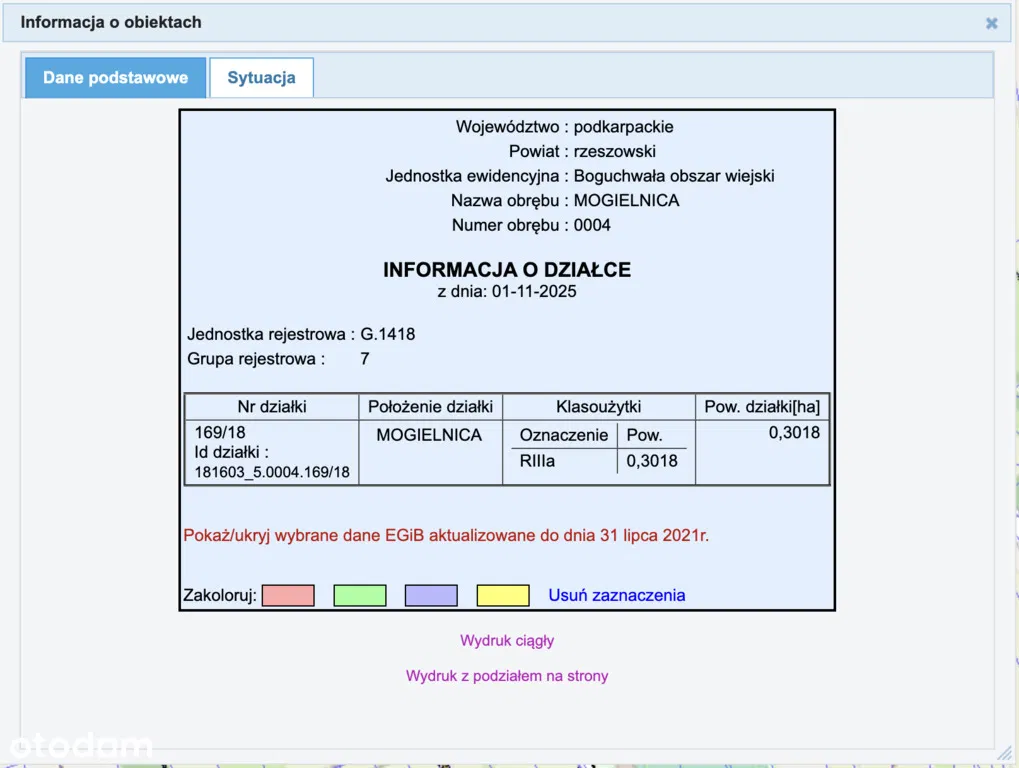Click the parcel ID 181603_5.0004.169/18
Screen dimensions: 1019x768
[x=272, y=472]
